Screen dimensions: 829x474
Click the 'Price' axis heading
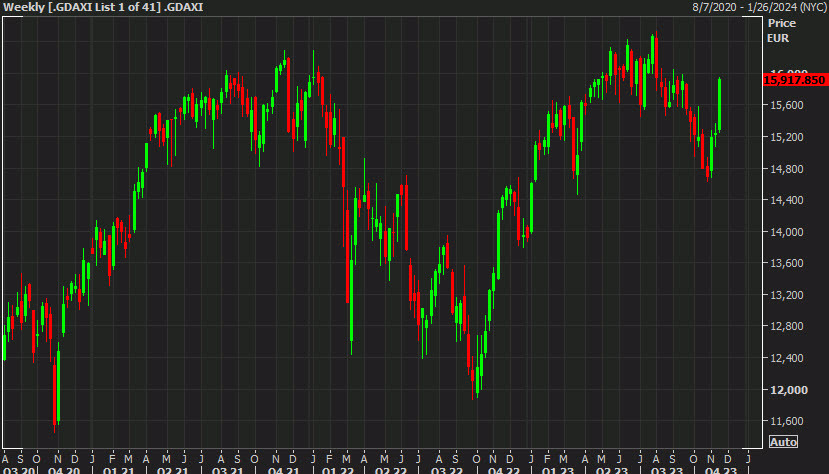(781, 23)
